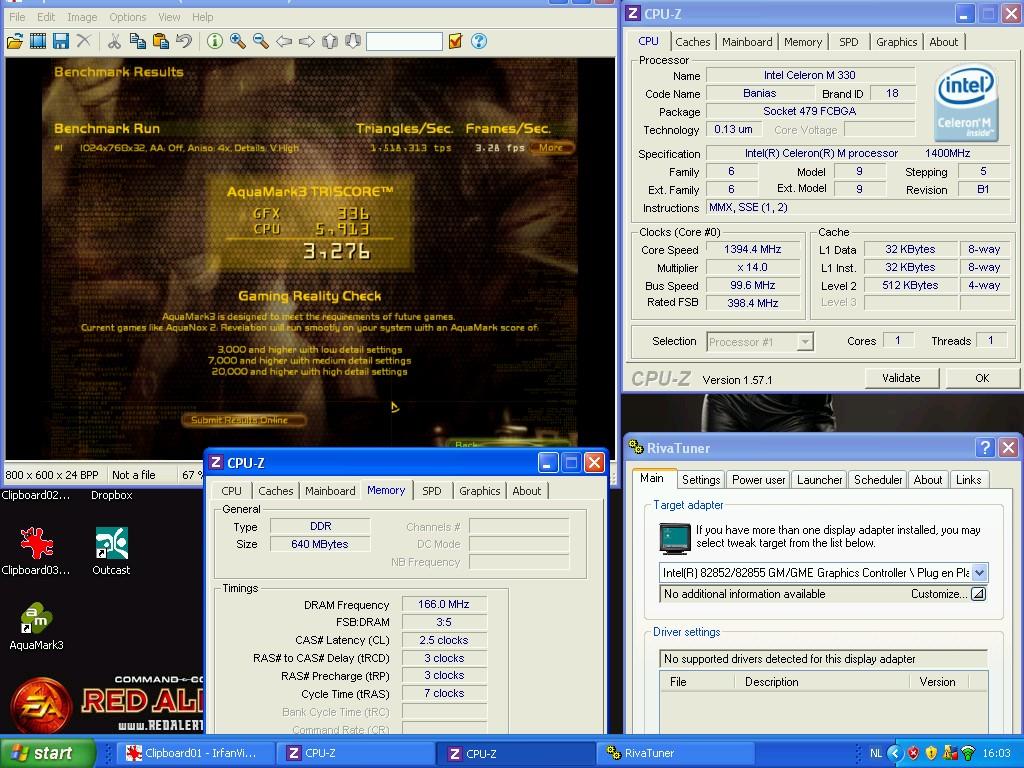Click the green wireless network tray icon
The height and width of the screenshot is (768, 1024).
tap(968, 754)
